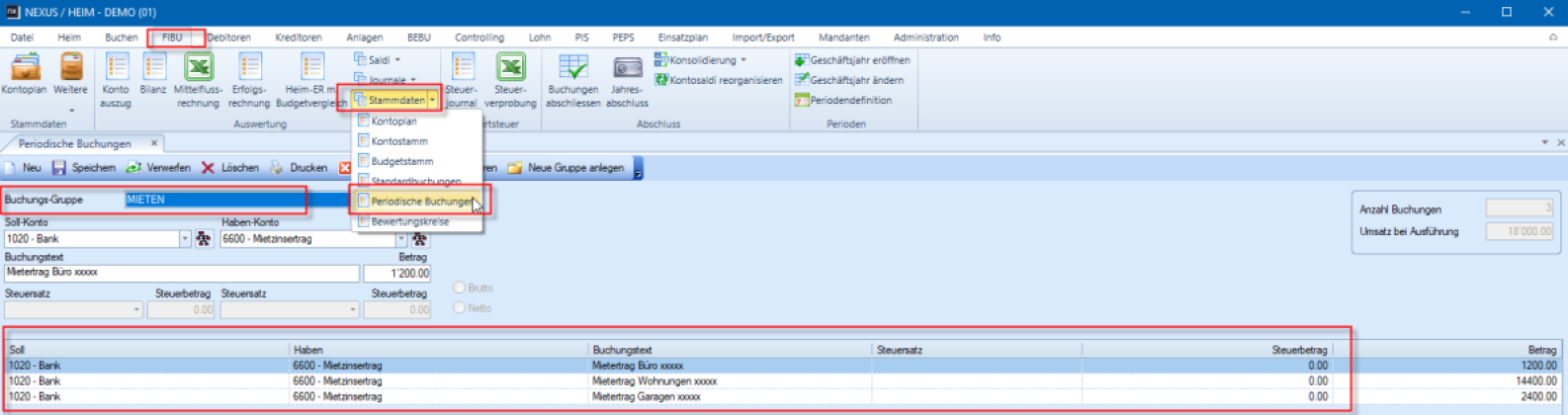Switch to the Controlling tab
Image resolution: width=1568 pixels, height=415 pixels.
(x=479, y=38)
